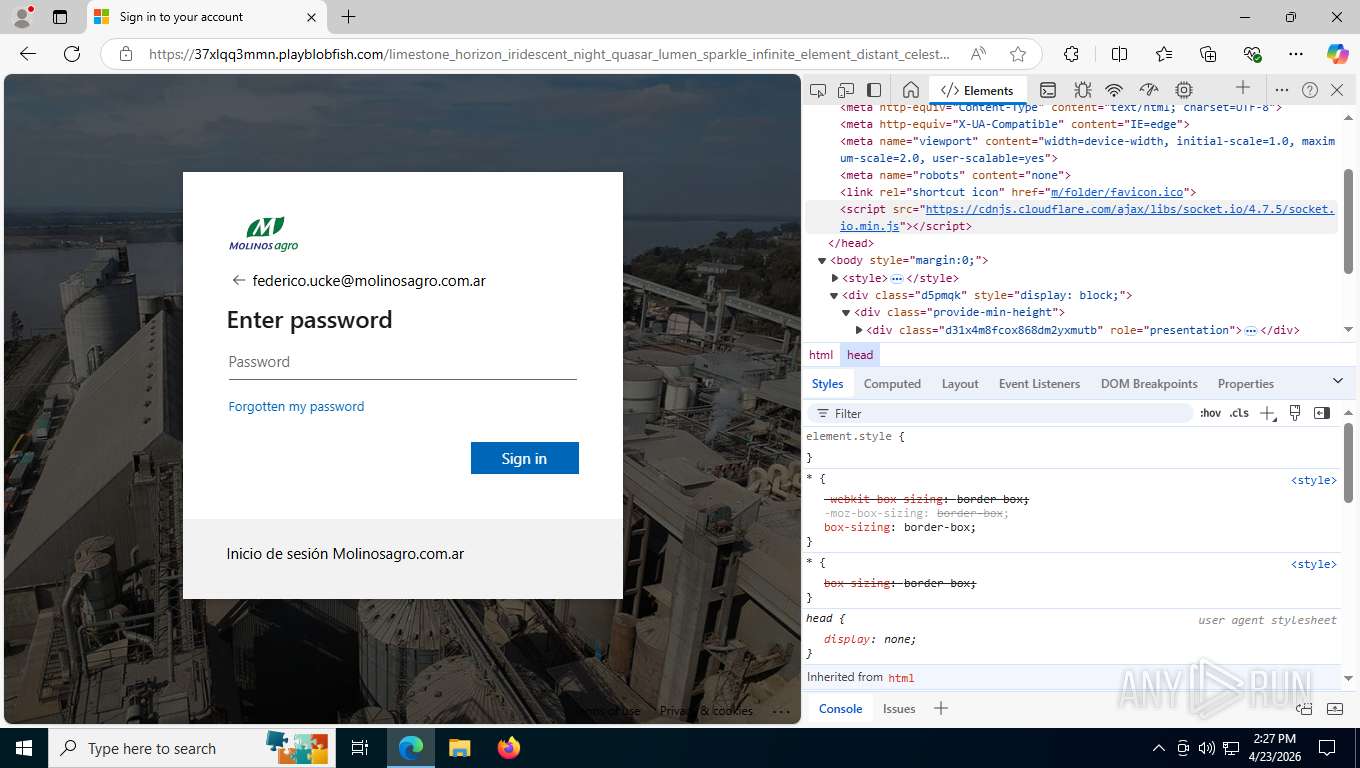
Task: Go back with arrow beside email address
Action: [238, 280]
